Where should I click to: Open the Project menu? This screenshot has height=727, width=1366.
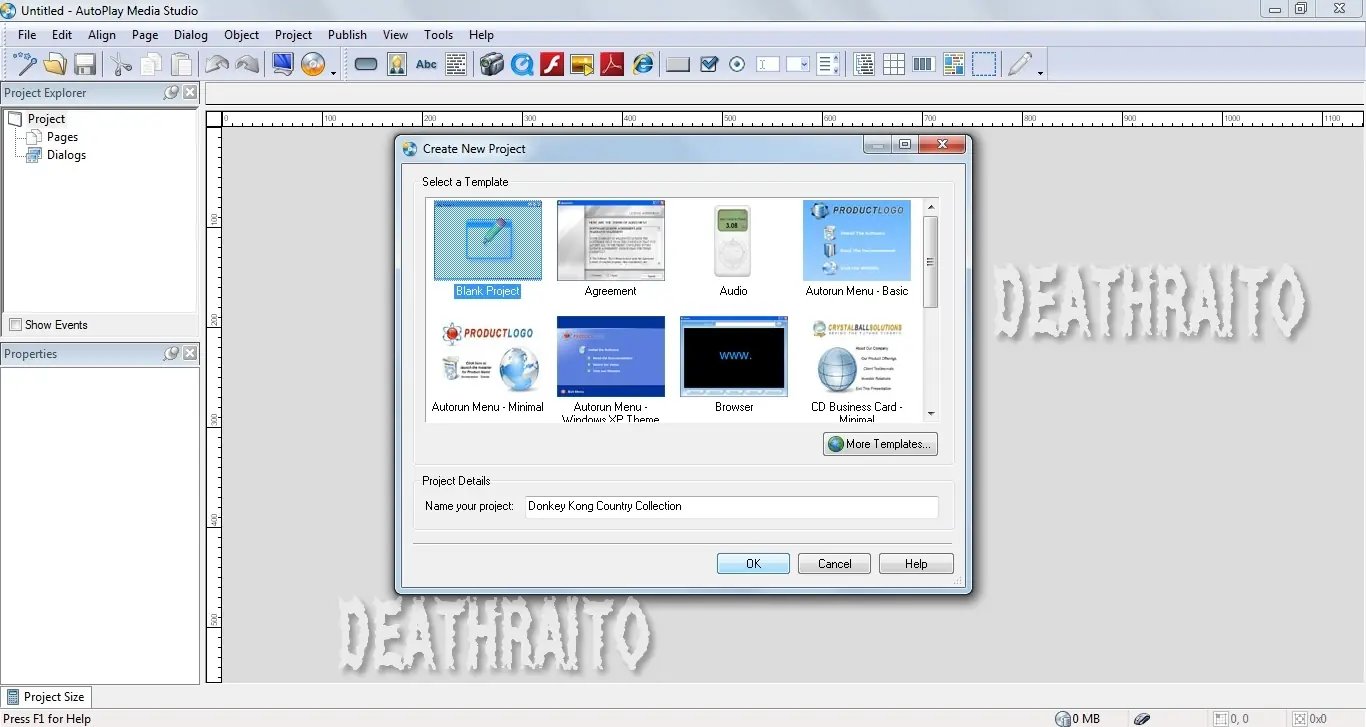click(x=293, y=34)
